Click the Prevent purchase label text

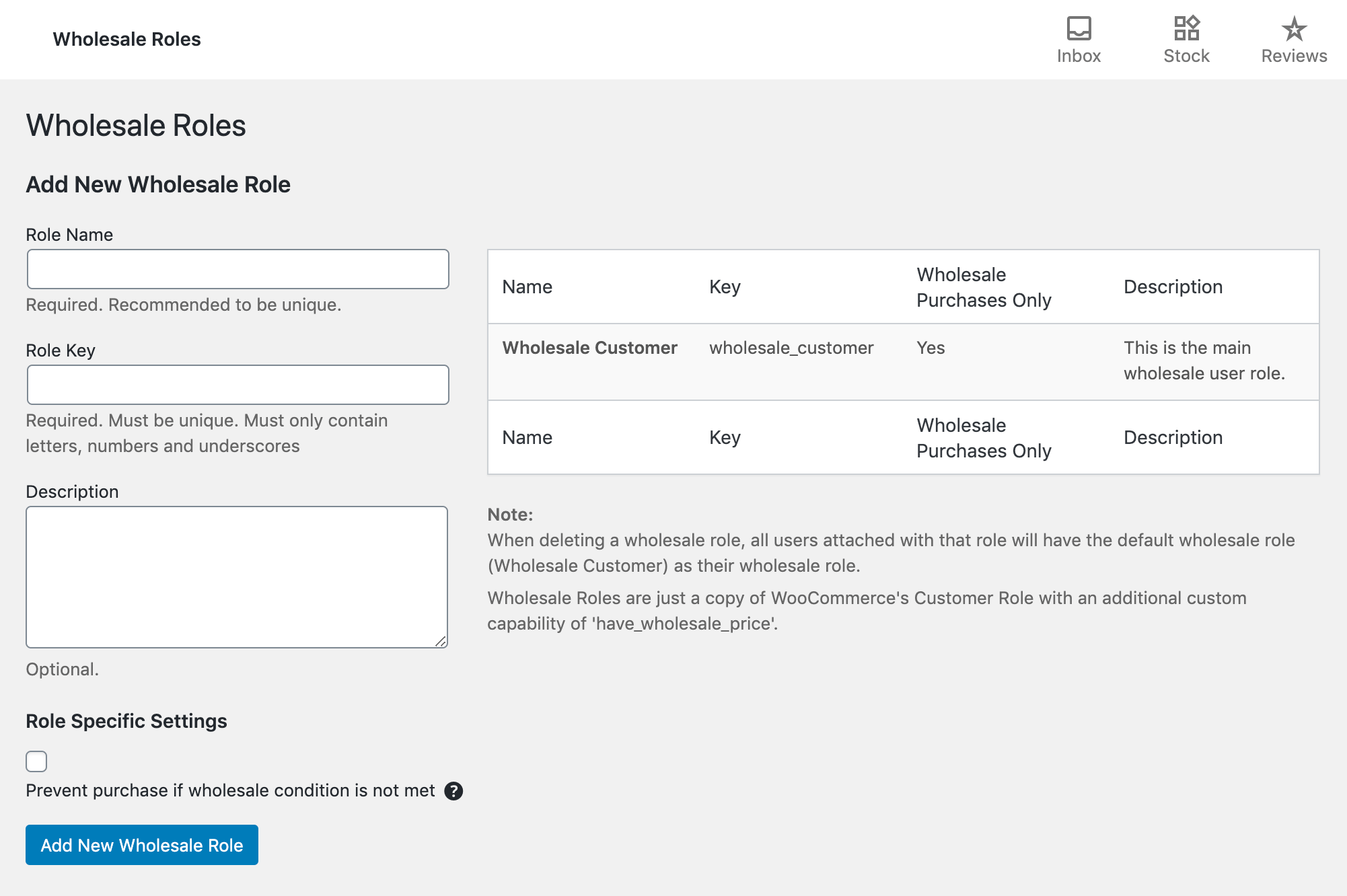click(230, 790)
